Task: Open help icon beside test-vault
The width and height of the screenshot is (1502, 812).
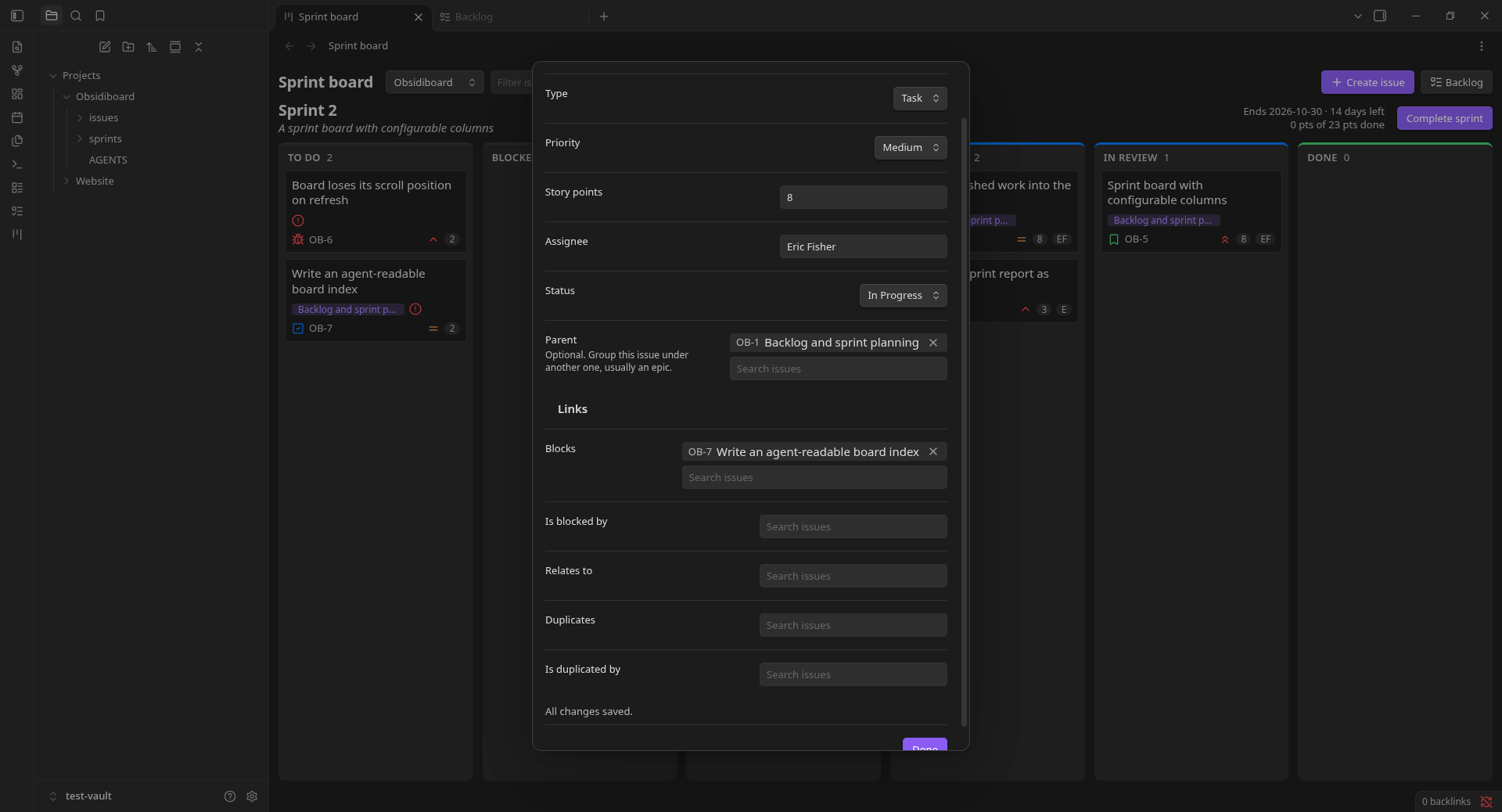Action: (230, 796)
